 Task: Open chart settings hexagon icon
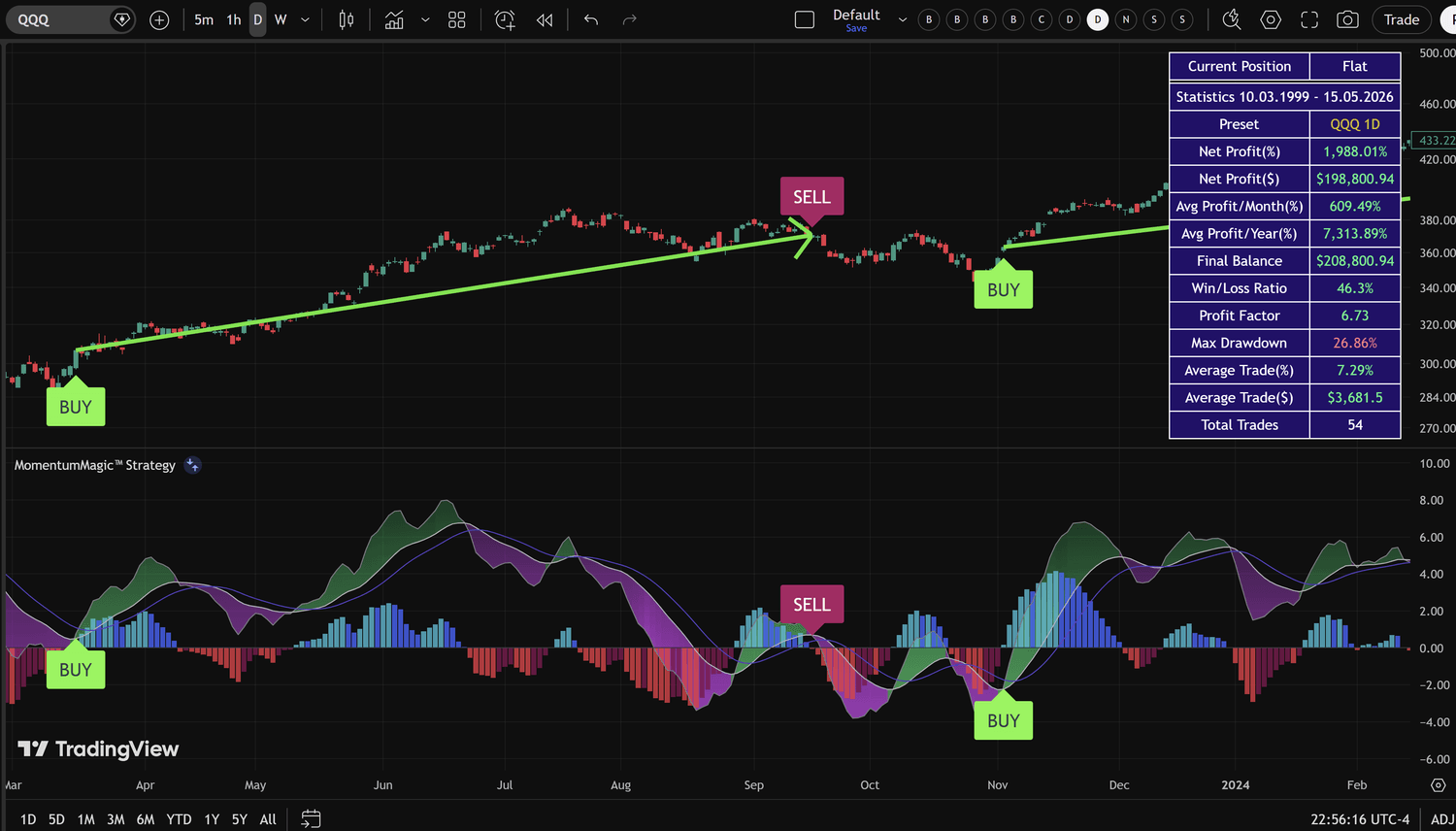1271,19
